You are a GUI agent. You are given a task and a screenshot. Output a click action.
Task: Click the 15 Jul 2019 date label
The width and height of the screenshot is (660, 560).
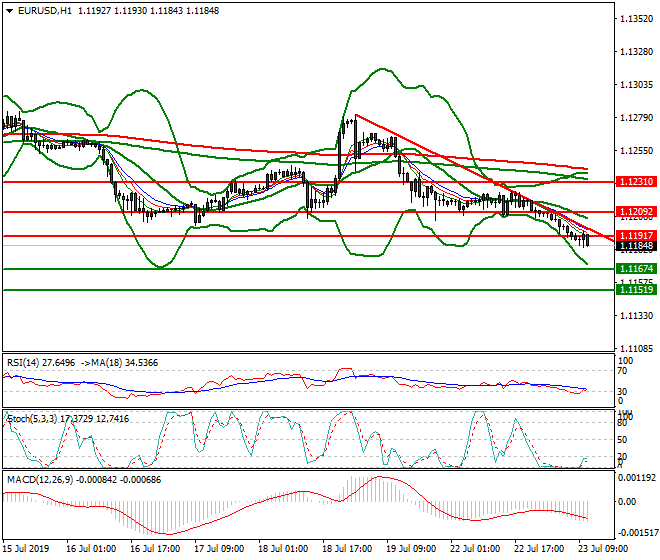tap(26, 549)
